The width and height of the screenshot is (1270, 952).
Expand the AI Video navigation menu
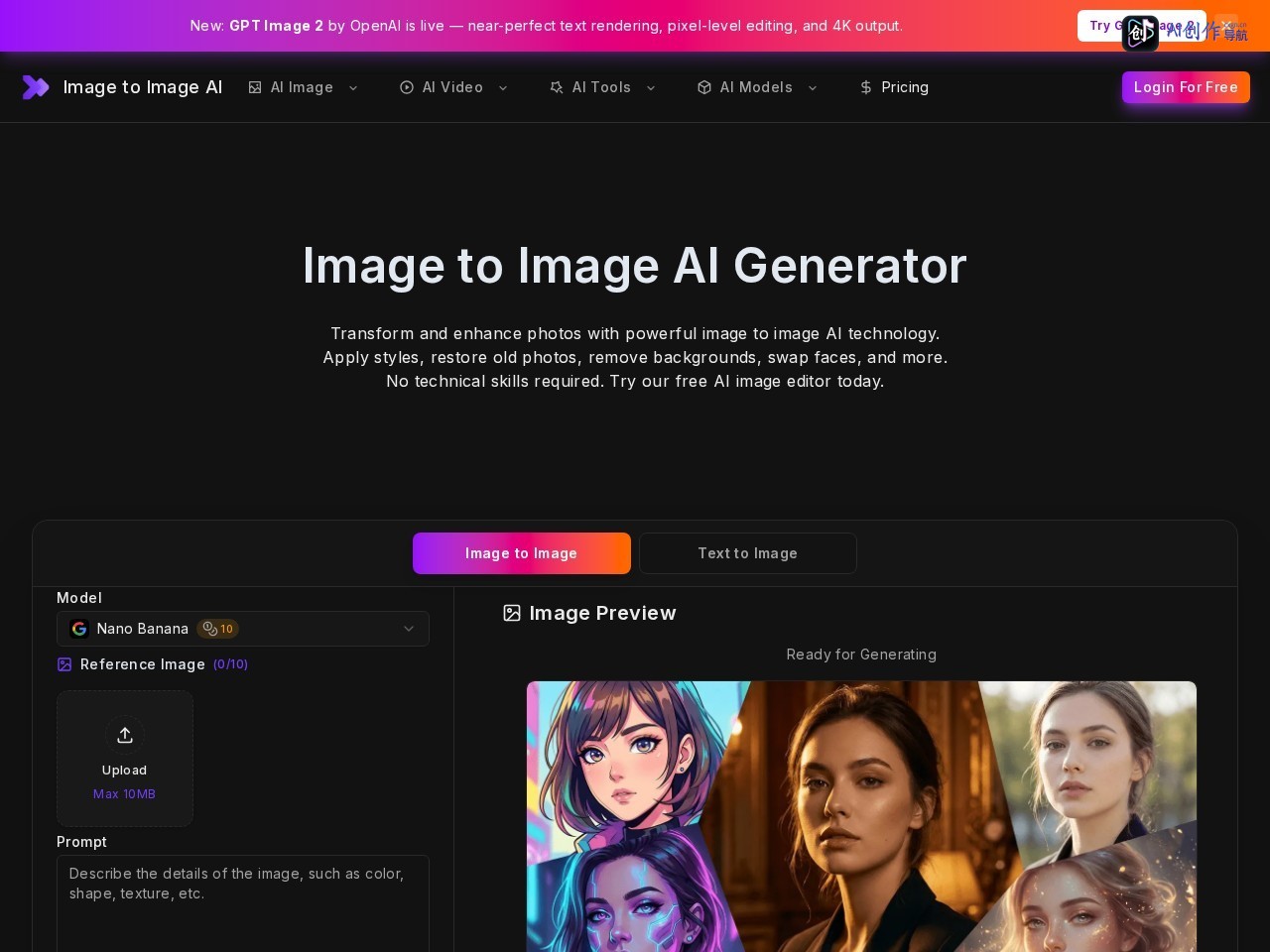coord(453,87)
